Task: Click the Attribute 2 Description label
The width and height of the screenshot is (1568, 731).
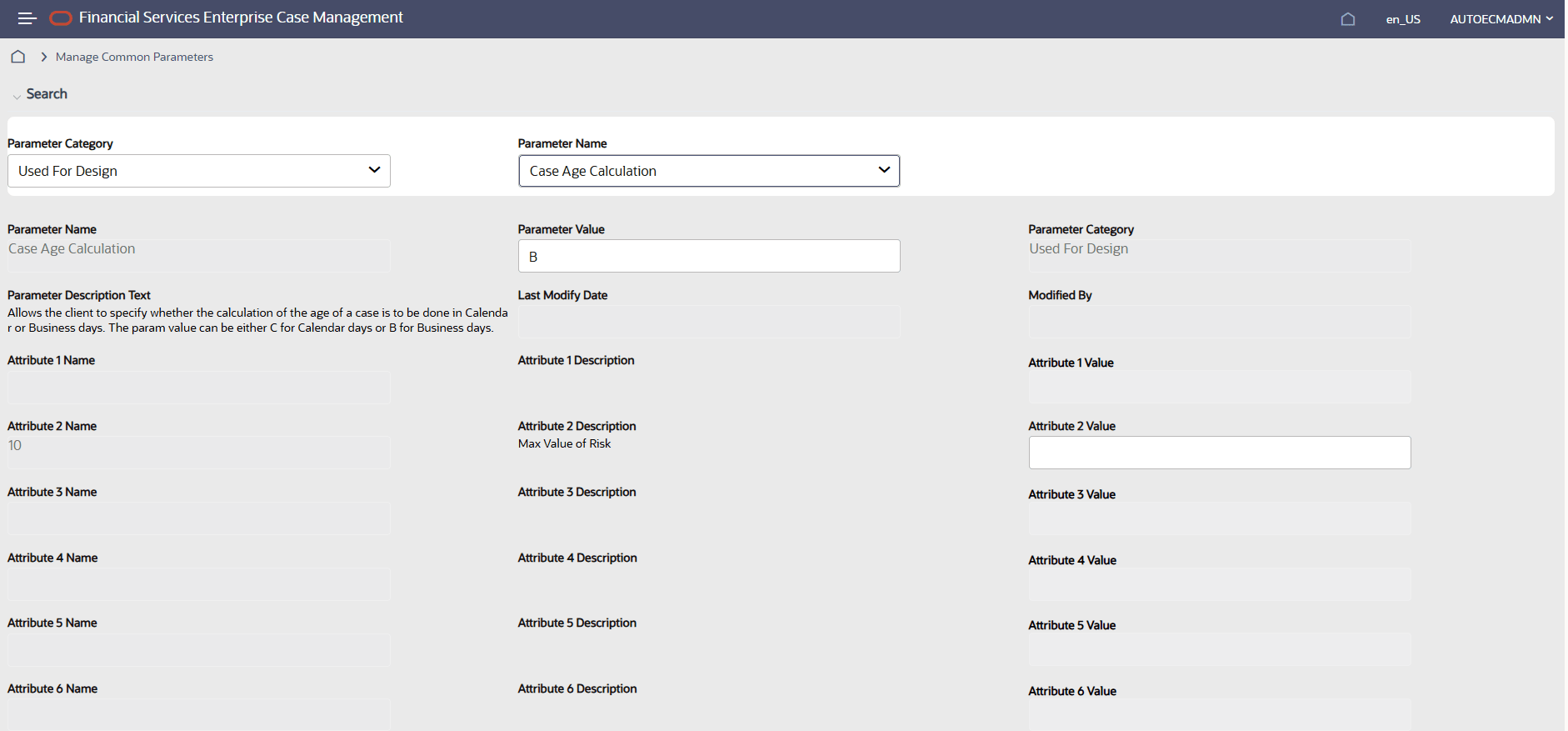Action: pyautogui.click(x=577, y=426)
